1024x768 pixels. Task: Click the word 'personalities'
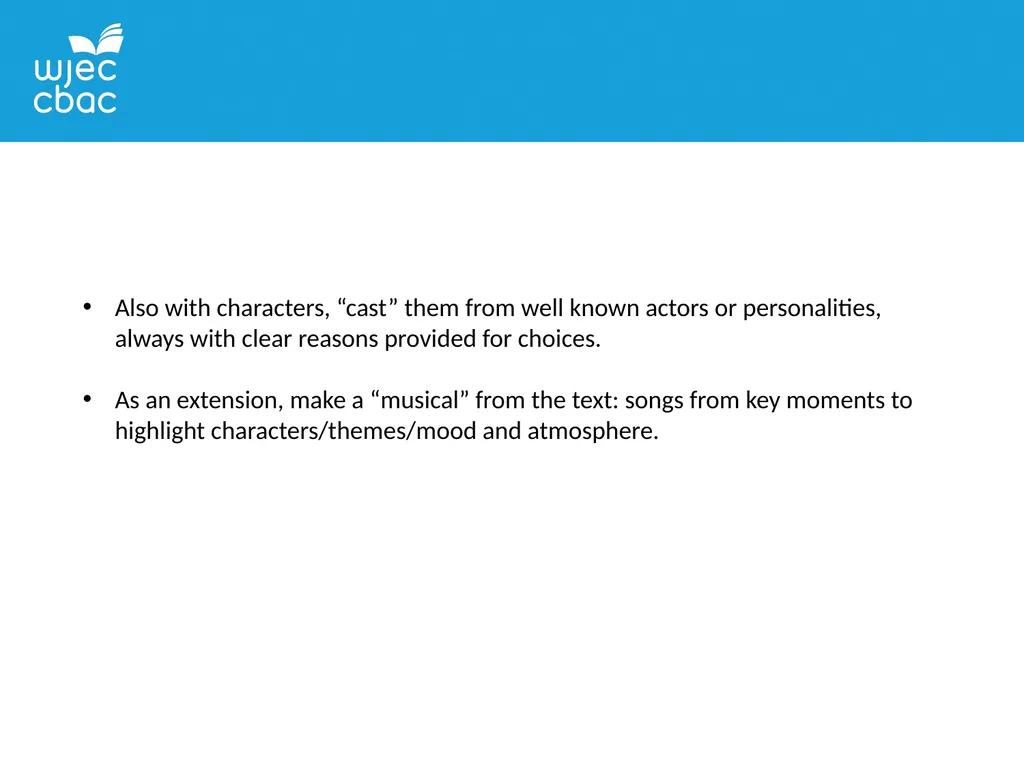(x=812, y=308)
